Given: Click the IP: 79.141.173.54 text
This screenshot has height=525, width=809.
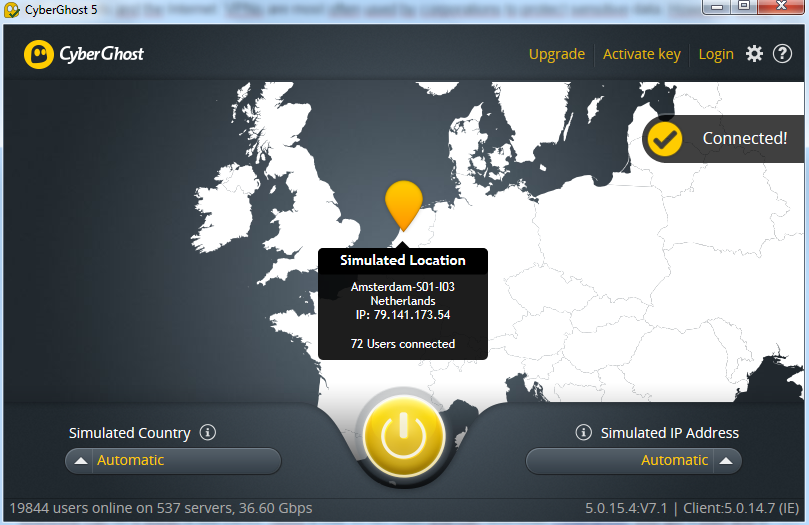Looking at the screenshot, I should coord(403,315).
